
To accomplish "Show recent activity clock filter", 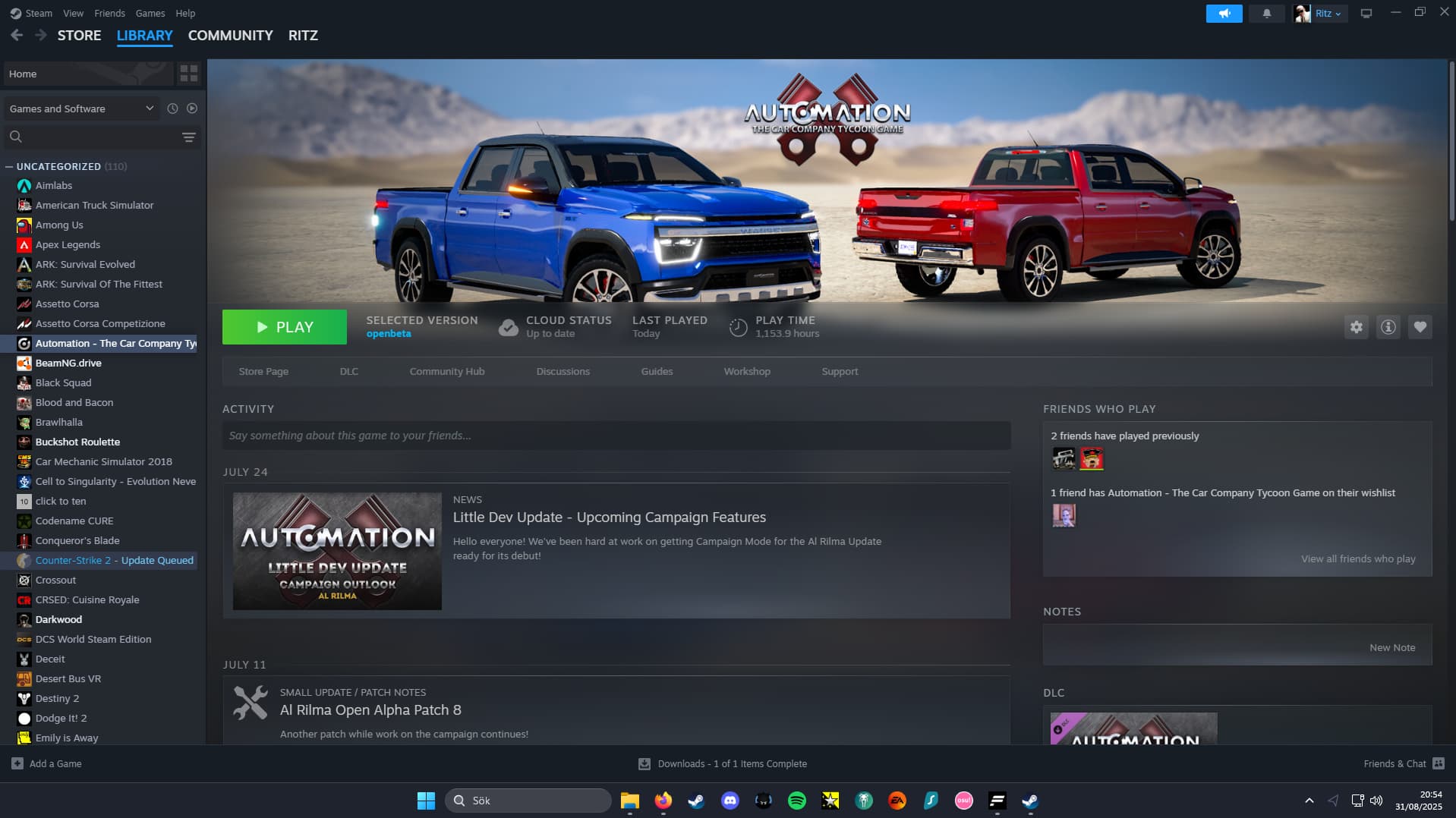I will point(172,109).
